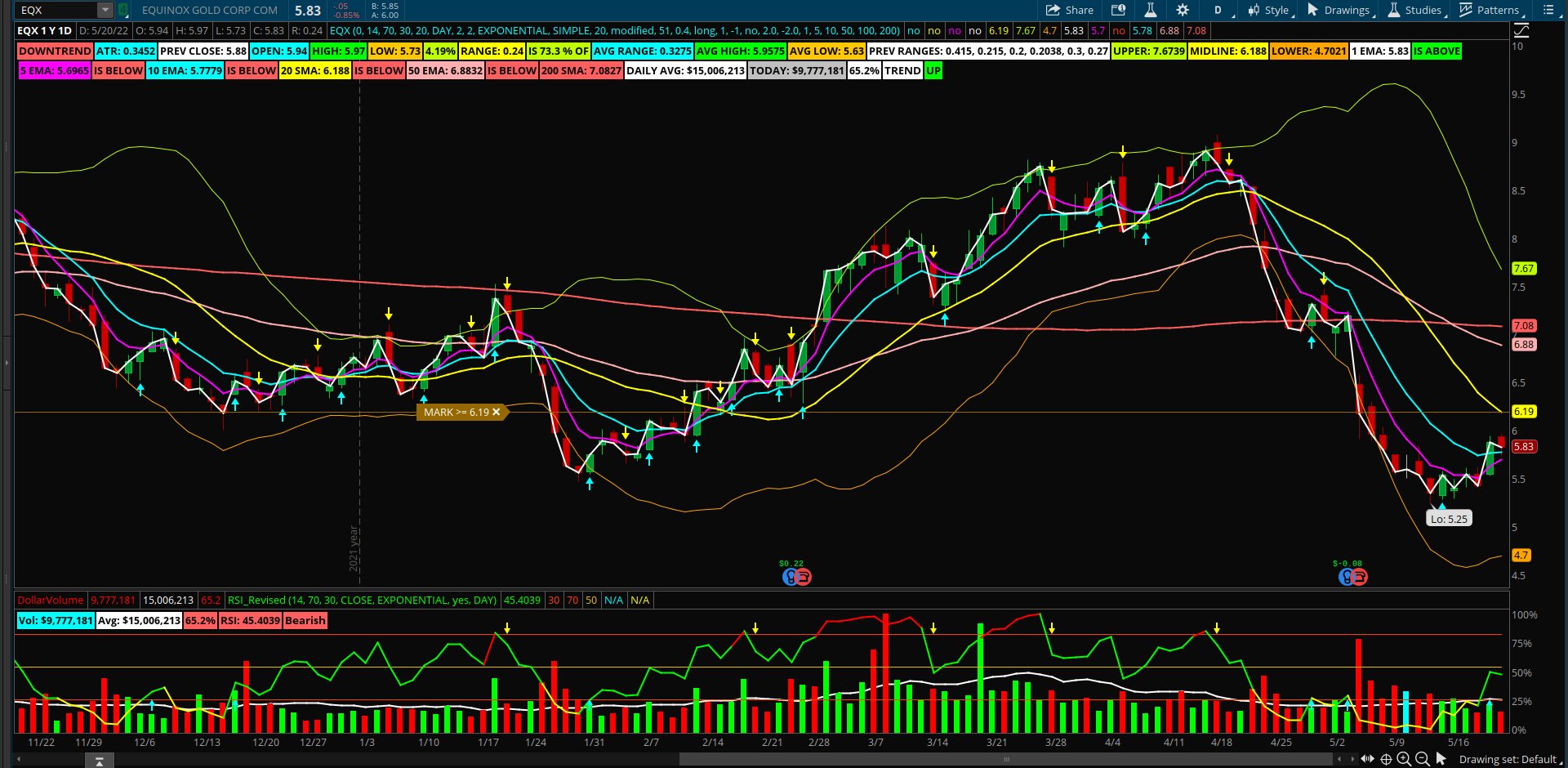Click the EQUINOX GOLD CORP COM name

coord(210,10)
